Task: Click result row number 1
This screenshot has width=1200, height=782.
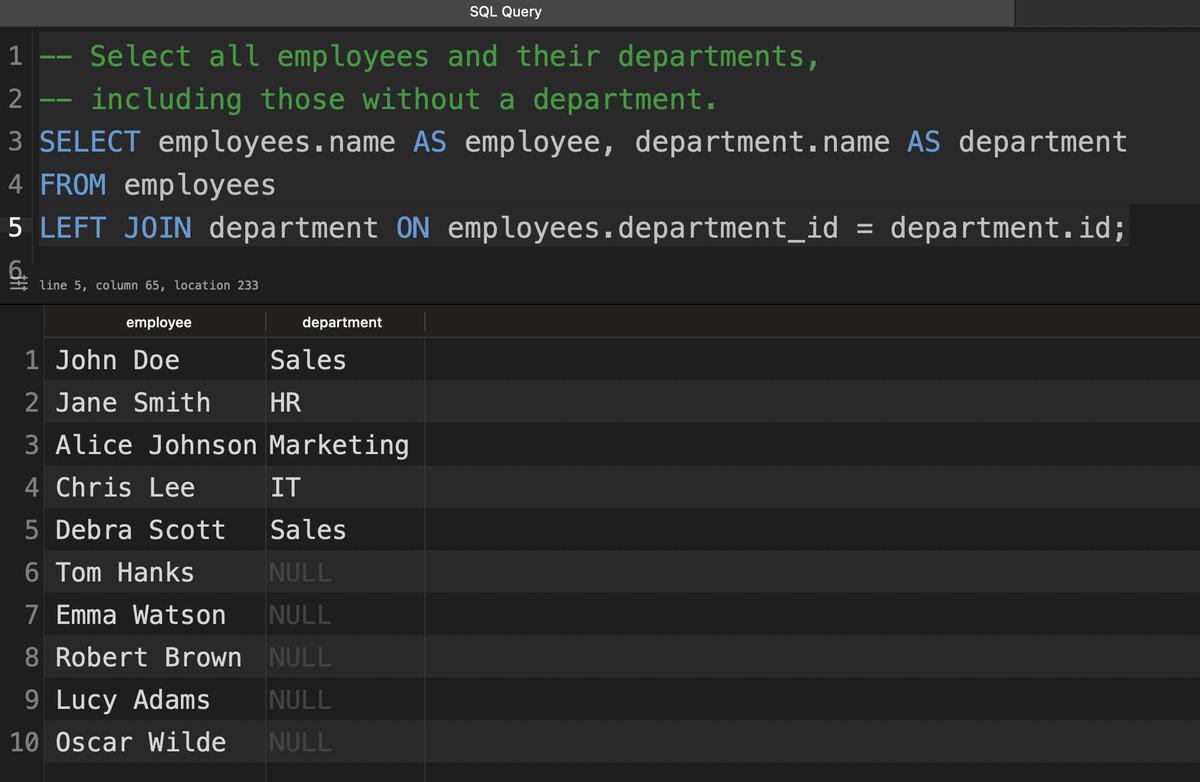Action: click(33, 360)
